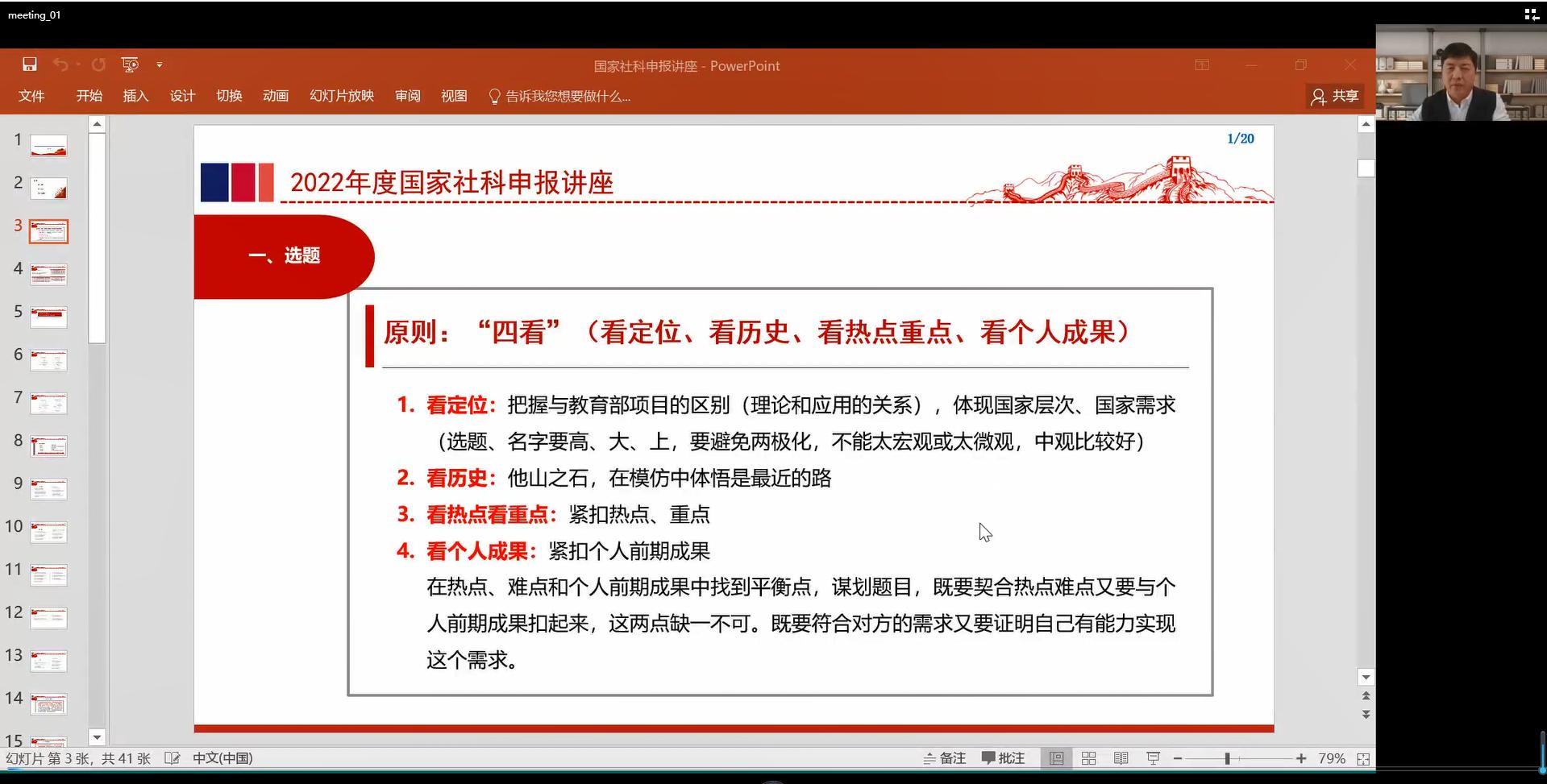Switch to Slide Sorter view
1547x784 pixels.
pyautogui.click(x=1088, y=758)
